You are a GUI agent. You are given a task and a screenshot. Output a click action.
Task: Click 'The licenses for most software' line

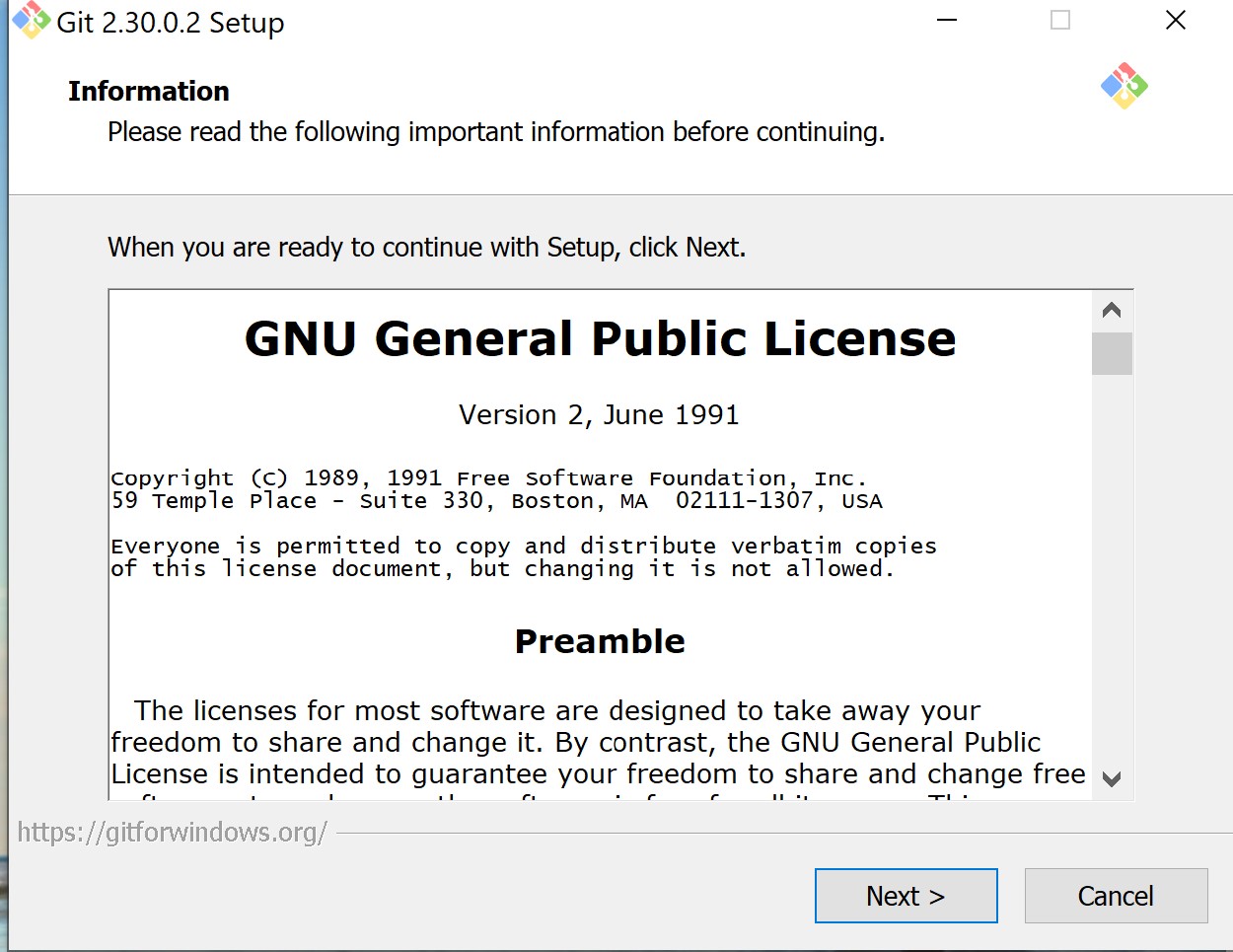tap(557, 710)
